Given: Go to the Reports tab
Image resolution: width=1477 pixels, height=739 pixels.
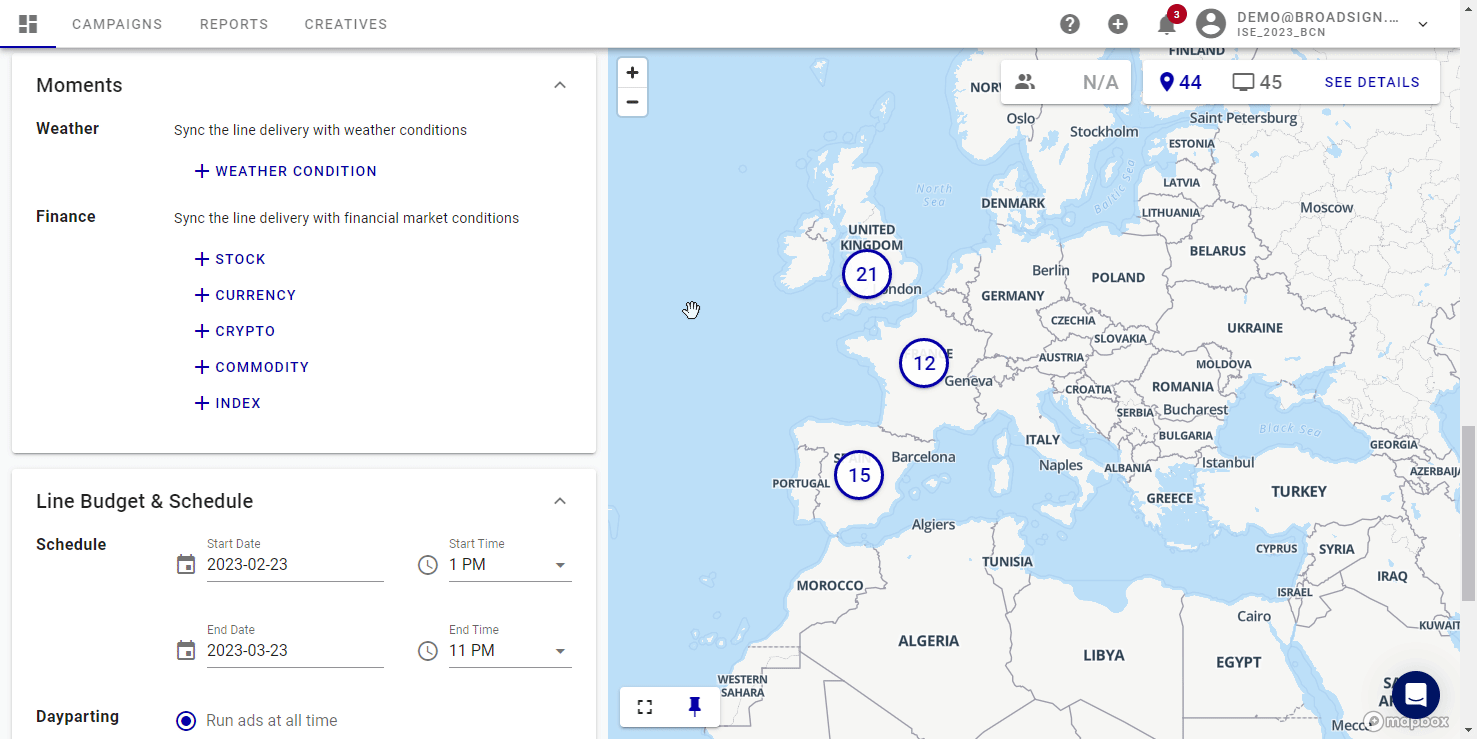Looking at the screenshot, I should click(234, 24).
